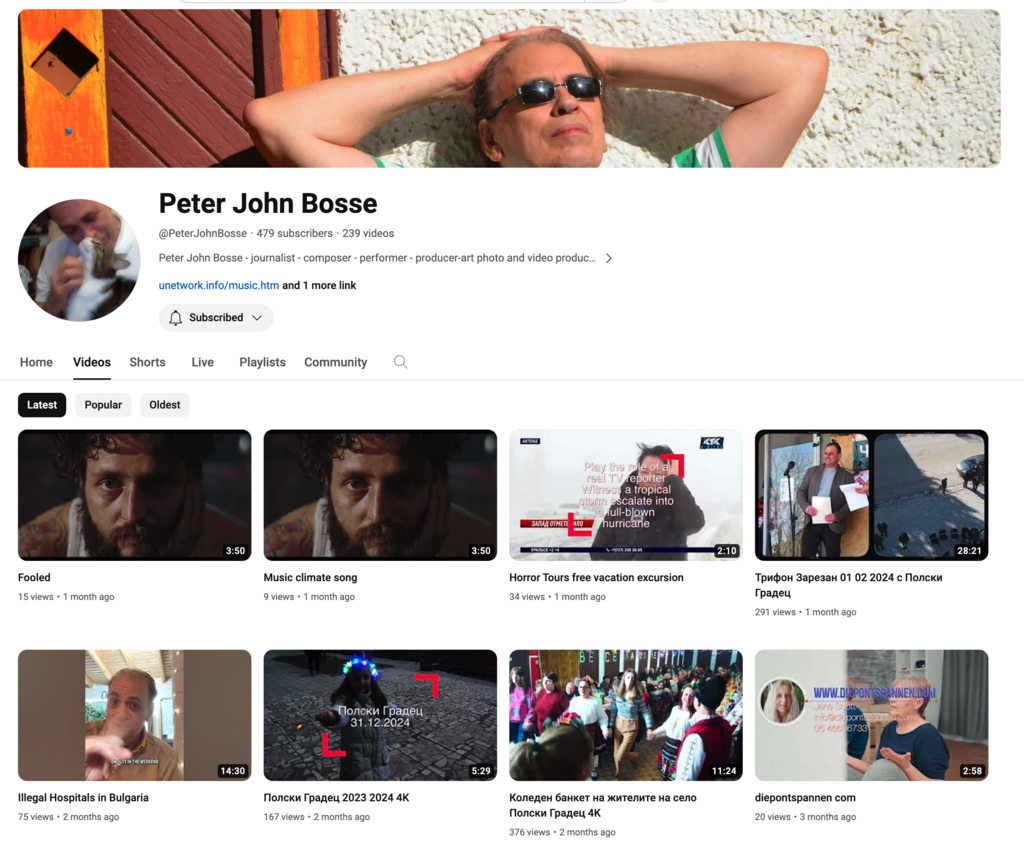Play the Horror Tours video thumbnail
The height and width of the screenshot is (853, 1024).
click(x=626, y=495)
